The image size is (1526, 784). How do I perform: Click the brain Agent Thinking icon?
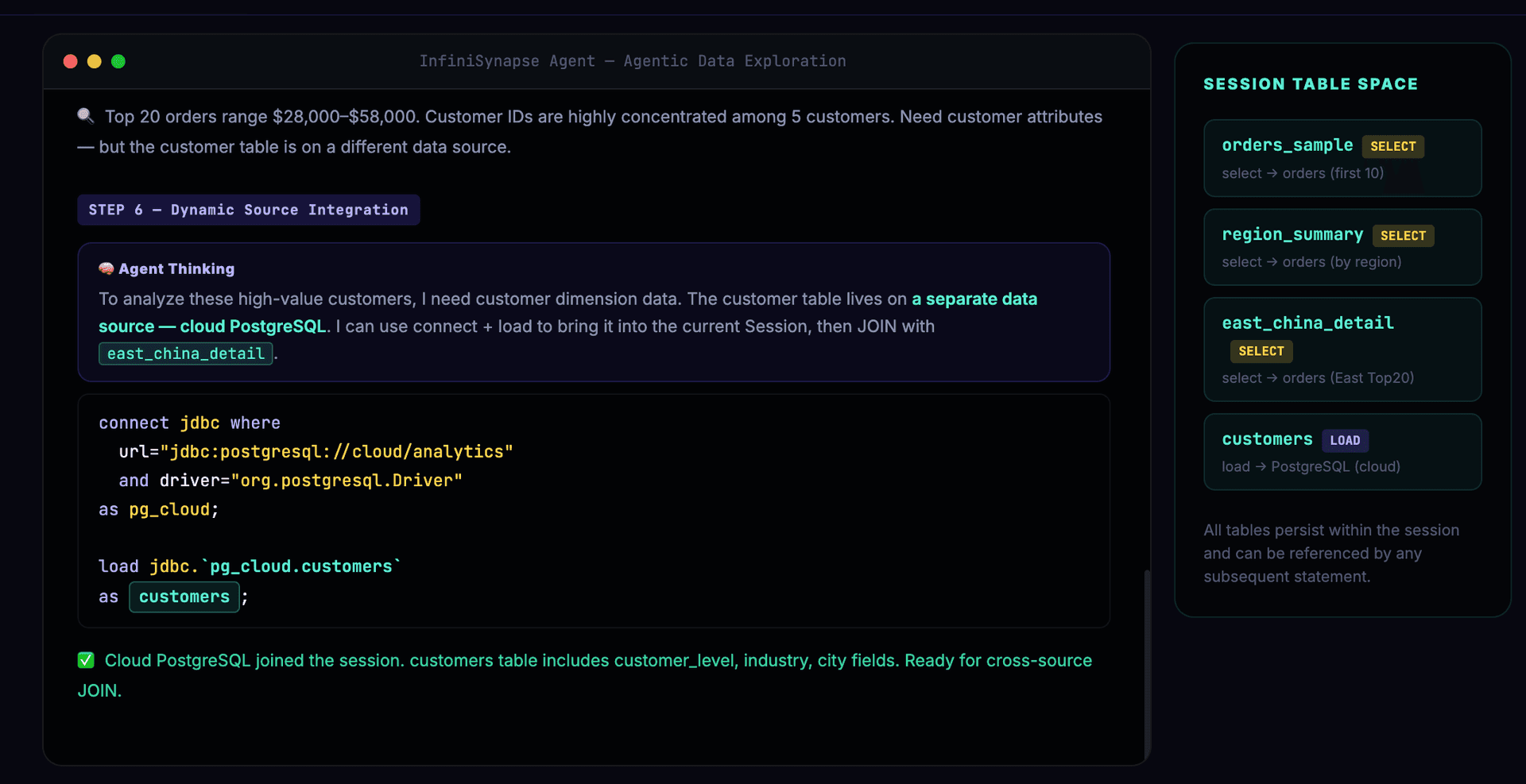pyautogui.click(x=106, y=268)
